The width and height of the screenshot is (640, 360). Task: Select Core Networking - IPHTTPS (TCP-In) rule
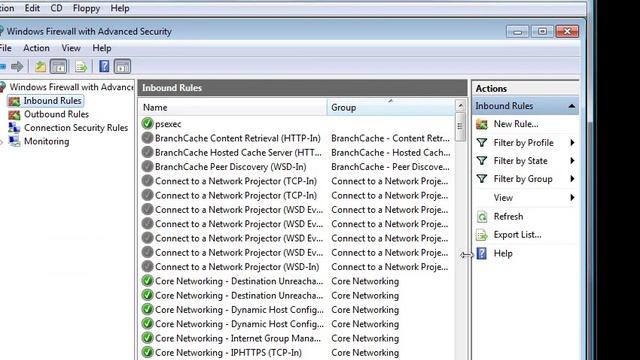tap(228, 353)
